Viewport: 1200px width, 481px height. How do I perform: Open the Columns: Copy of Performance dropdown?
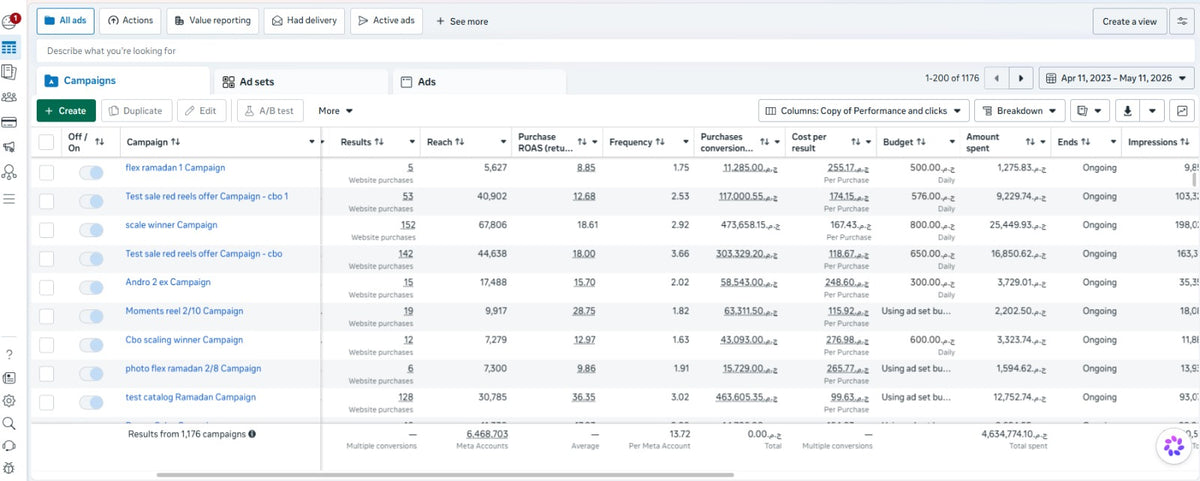pos(864,111)
